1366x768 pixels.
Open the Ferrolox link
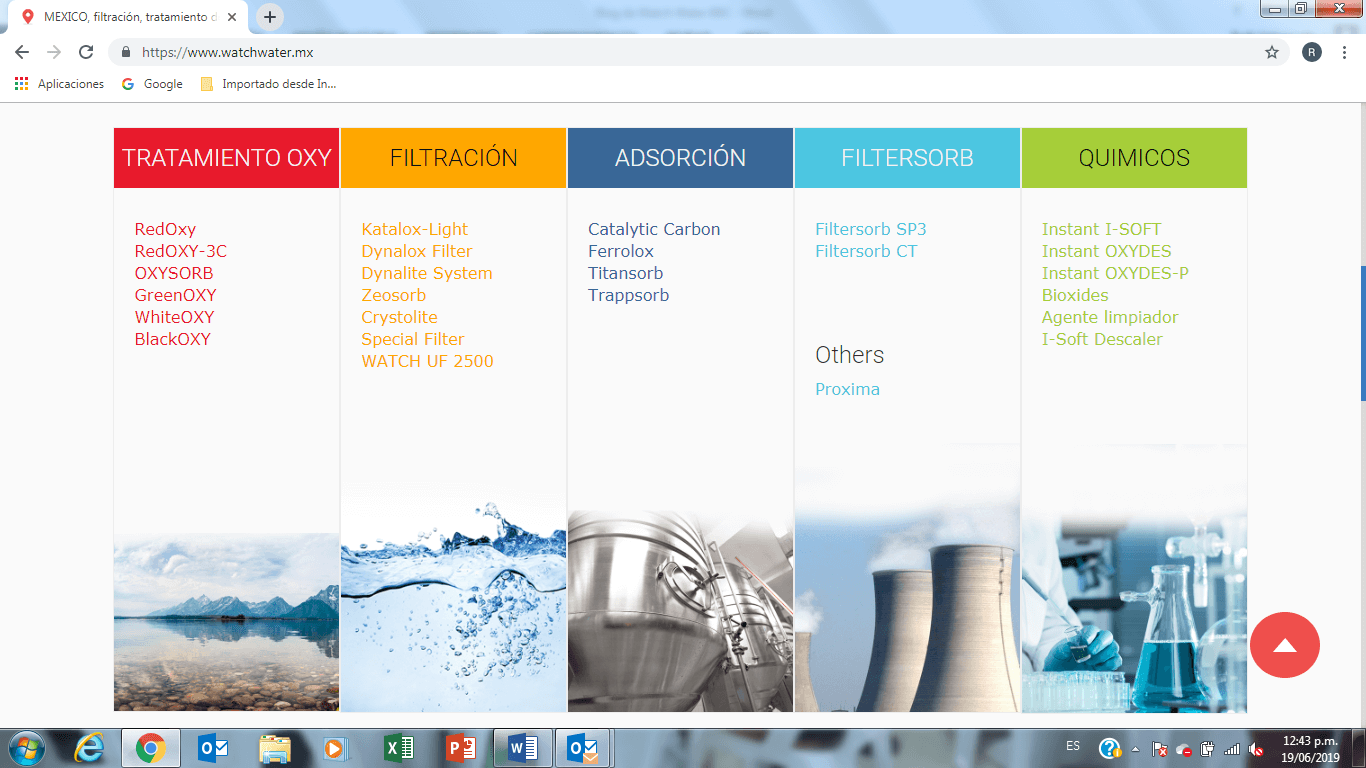[x=621, y=251]
